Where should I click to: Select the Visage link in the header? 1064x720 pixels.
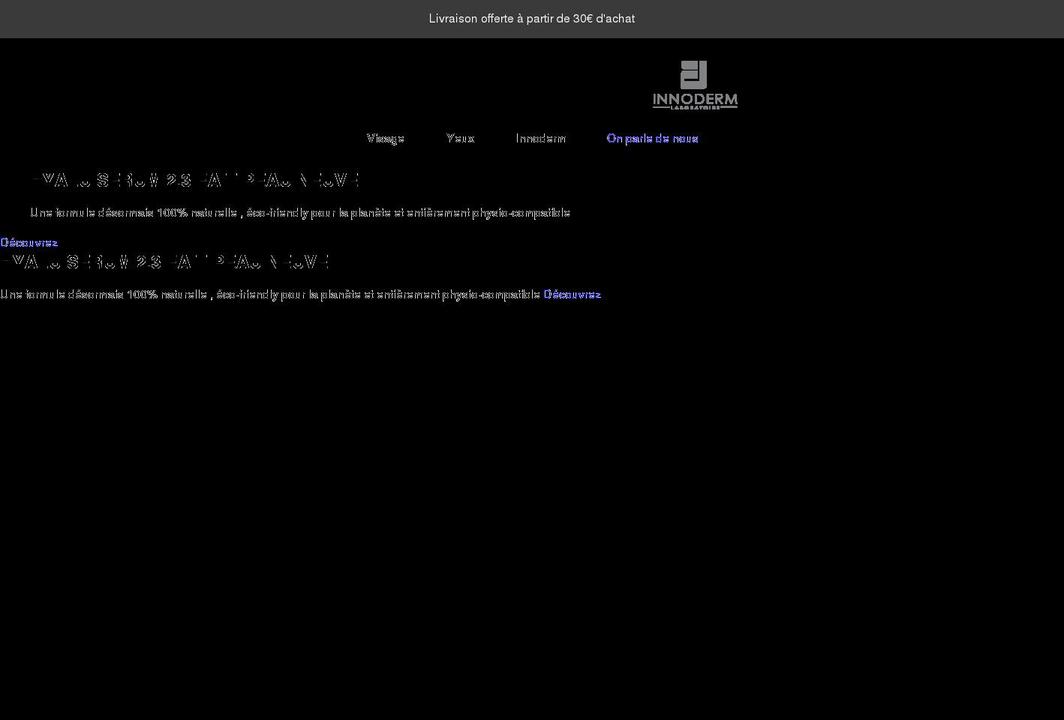(386, 138)
